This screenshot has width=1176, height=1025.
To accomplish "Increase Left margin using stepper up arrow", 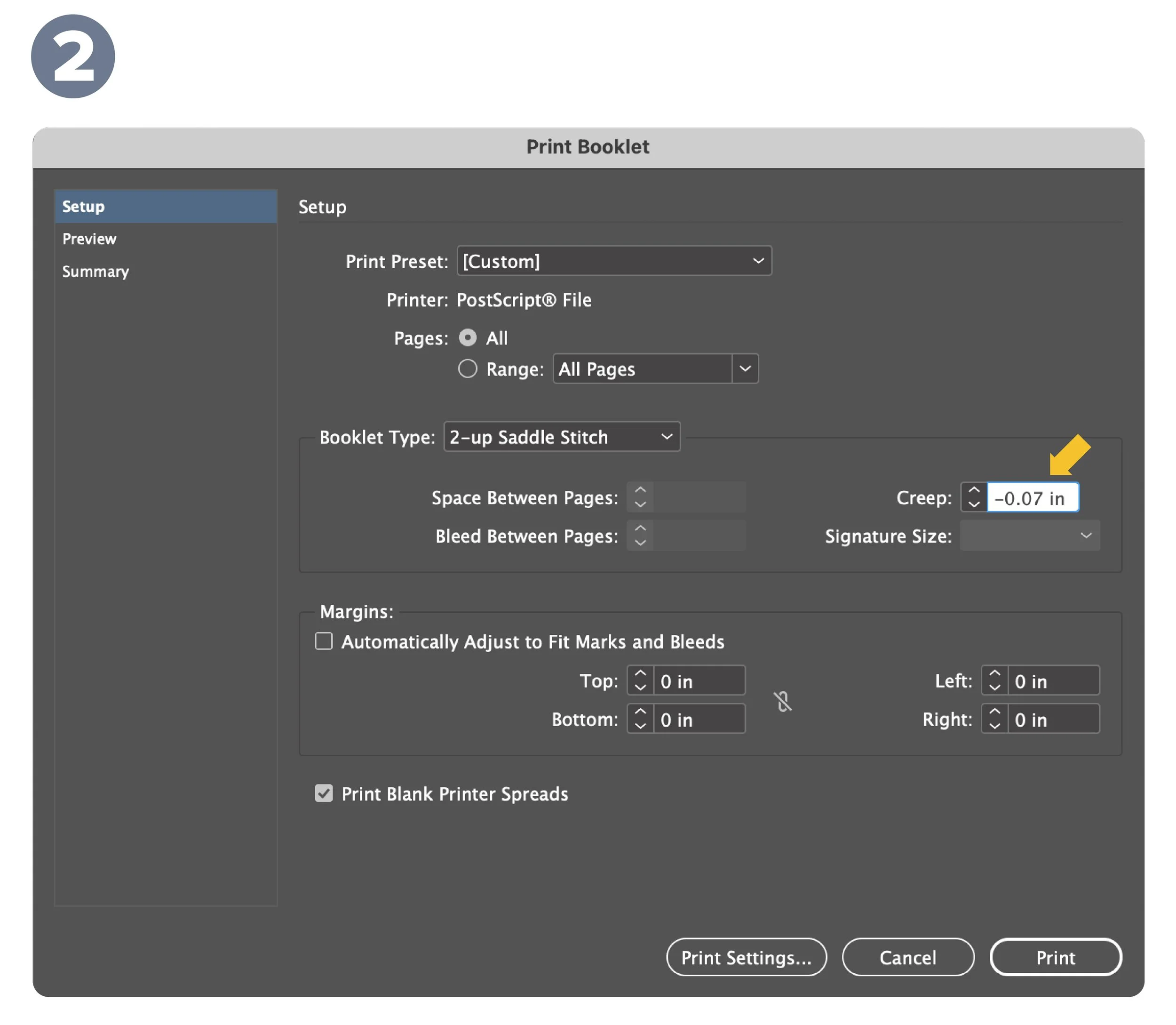I will 994,674.
